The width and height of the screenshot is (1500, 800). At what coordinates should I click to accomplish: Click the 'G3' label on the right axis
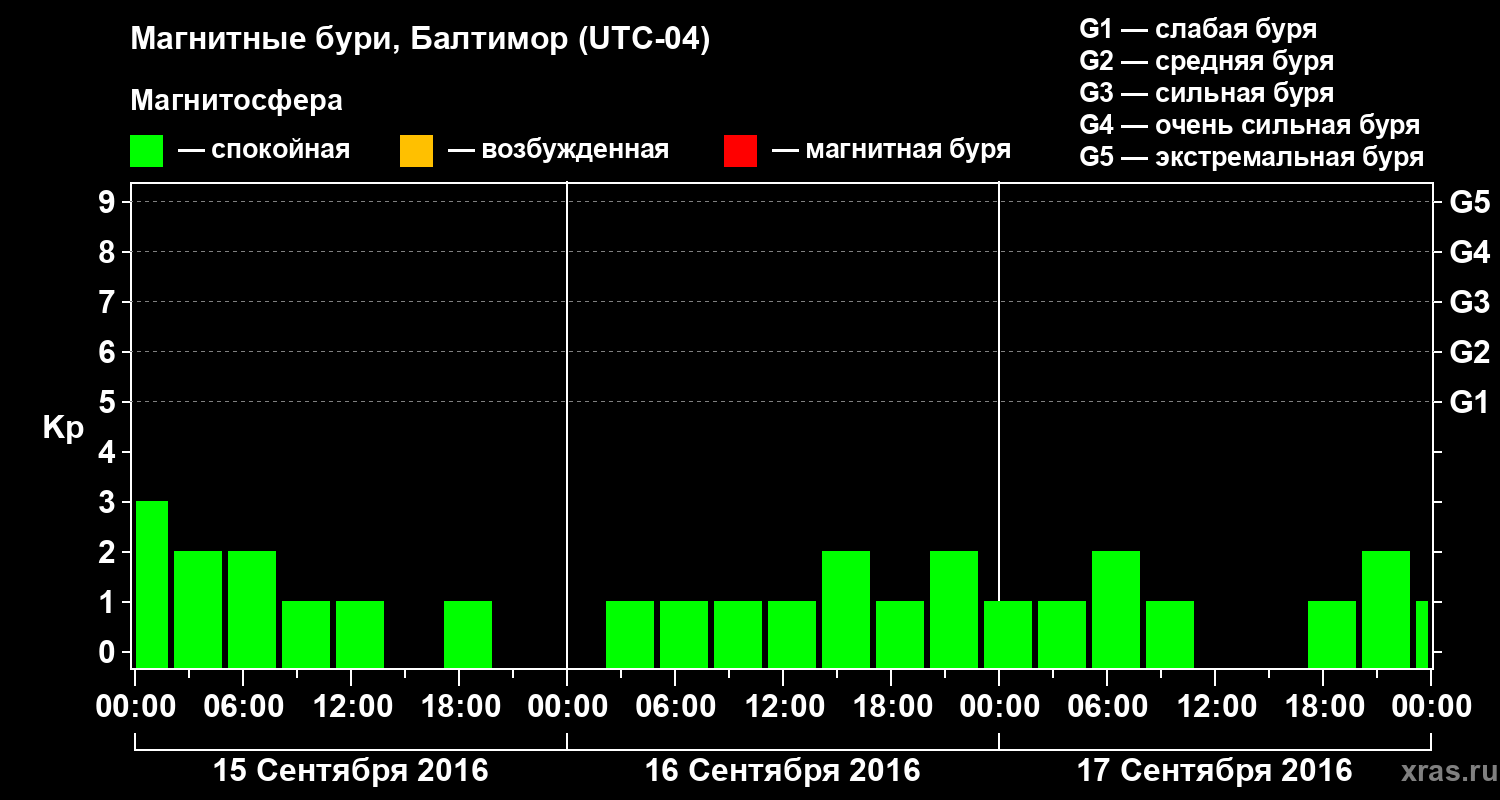coord(1469,303)
